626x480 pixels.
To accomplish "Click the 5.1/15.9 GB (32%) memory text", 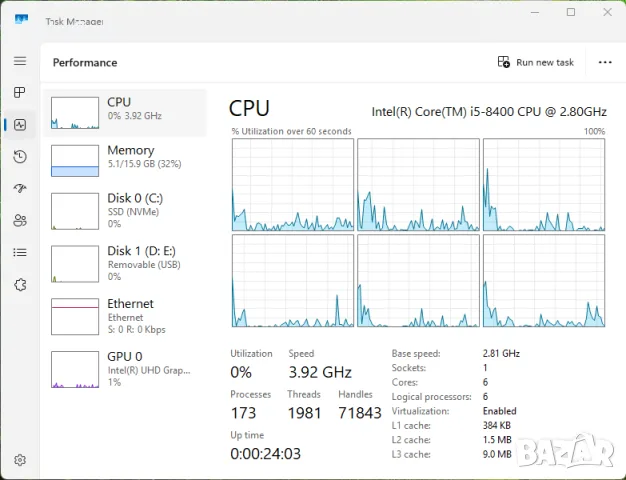I will tap(145, 164).
